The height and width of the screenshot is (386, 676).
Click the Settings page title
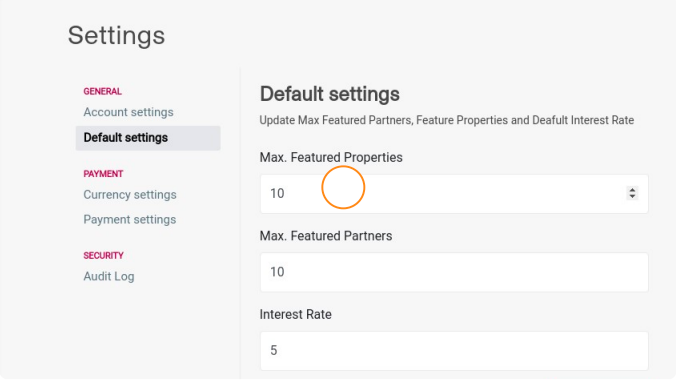pyautogui.click(x=116, y=35)
